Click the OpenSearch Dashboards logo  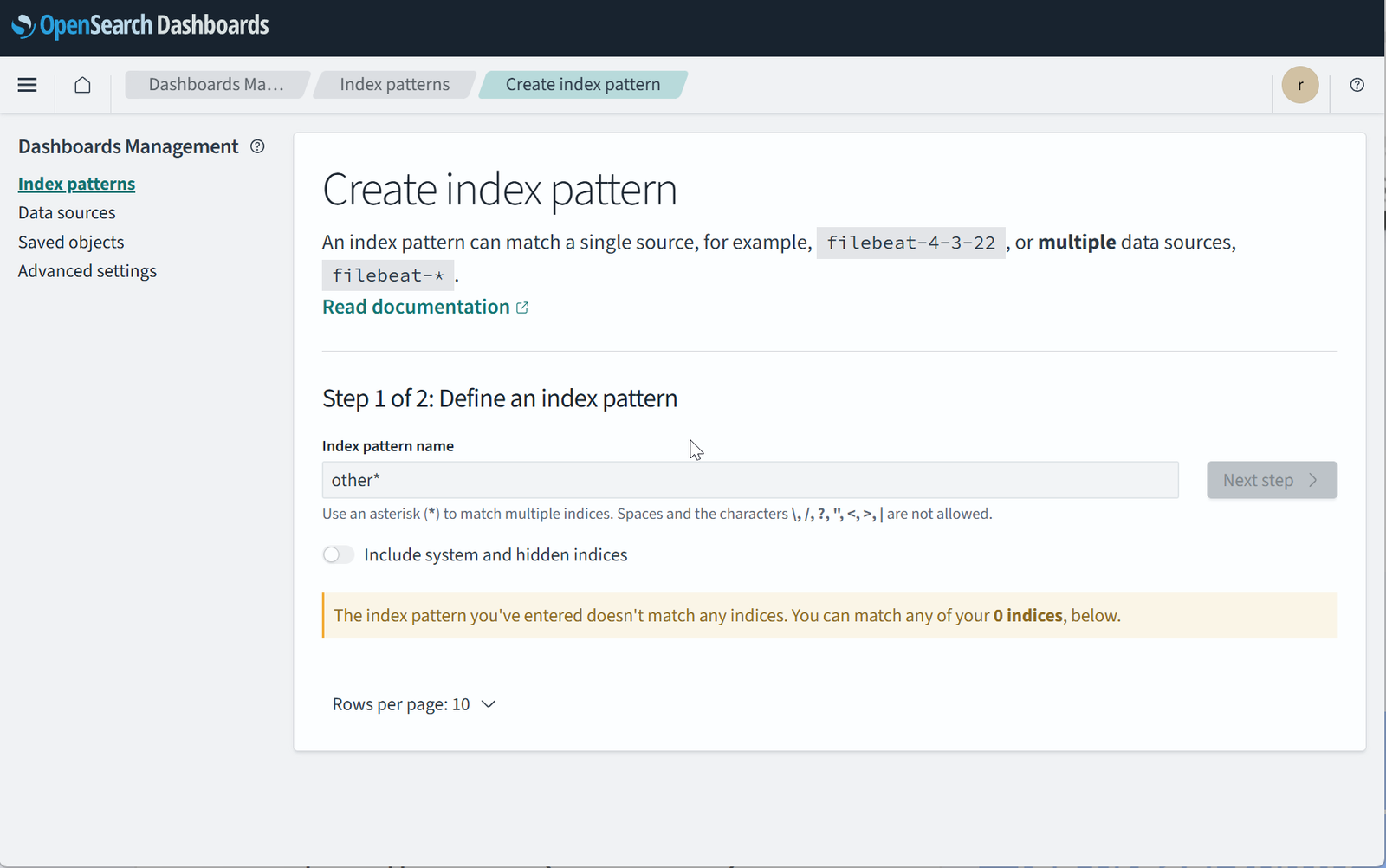(140, 26)
